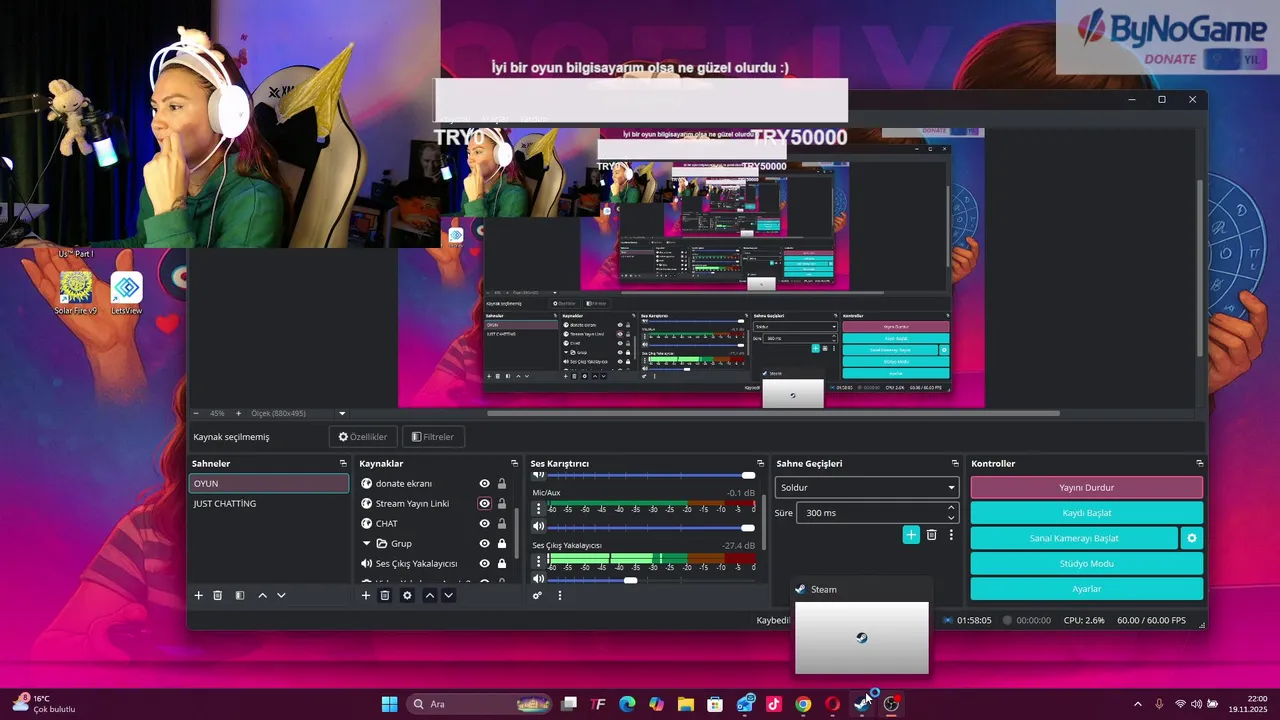
Task: Open LetsView desktop shortcut
Action: 126,294
